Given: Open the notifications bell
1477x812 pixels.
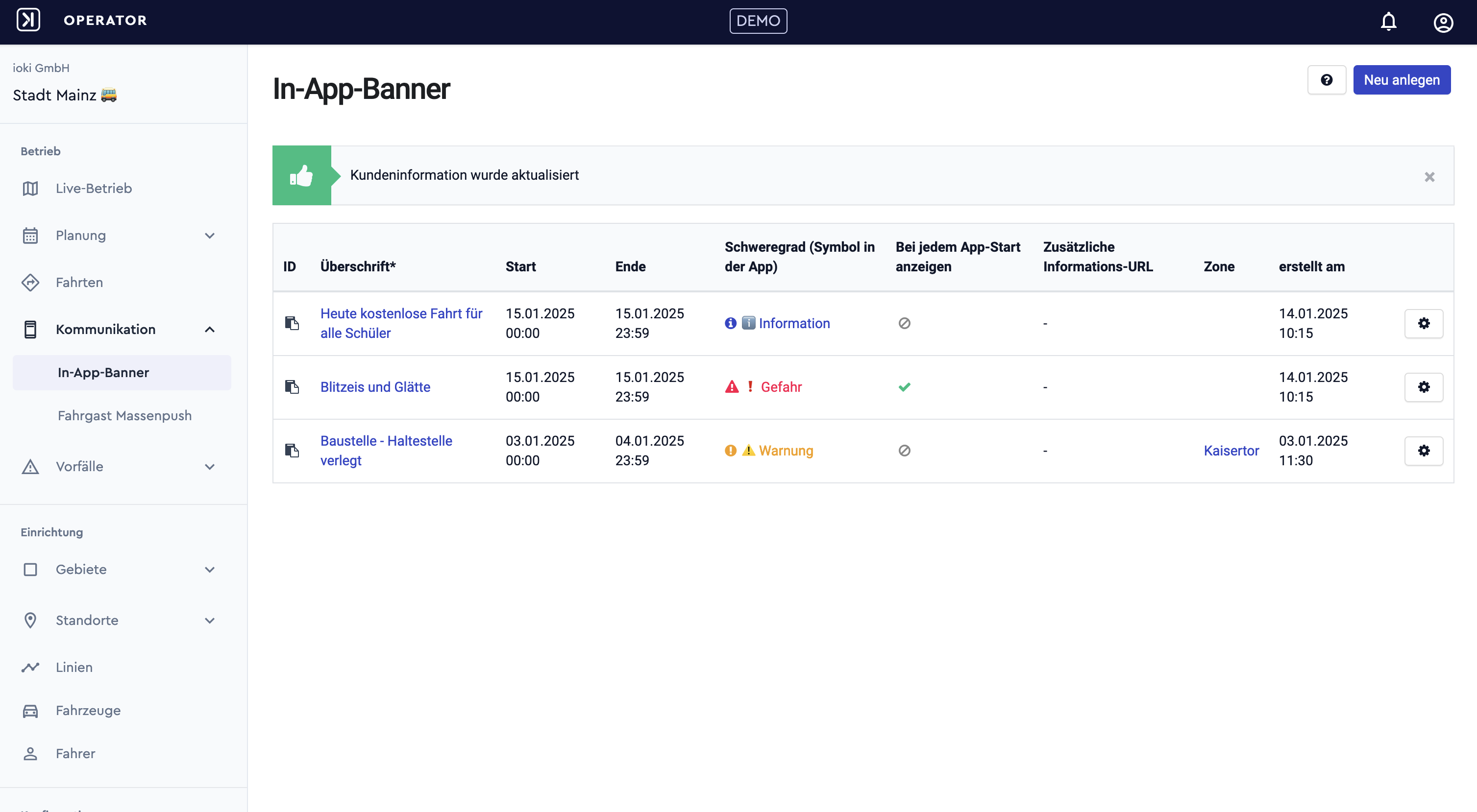Looking at the screenshot, I should (x=1388, y=22).
